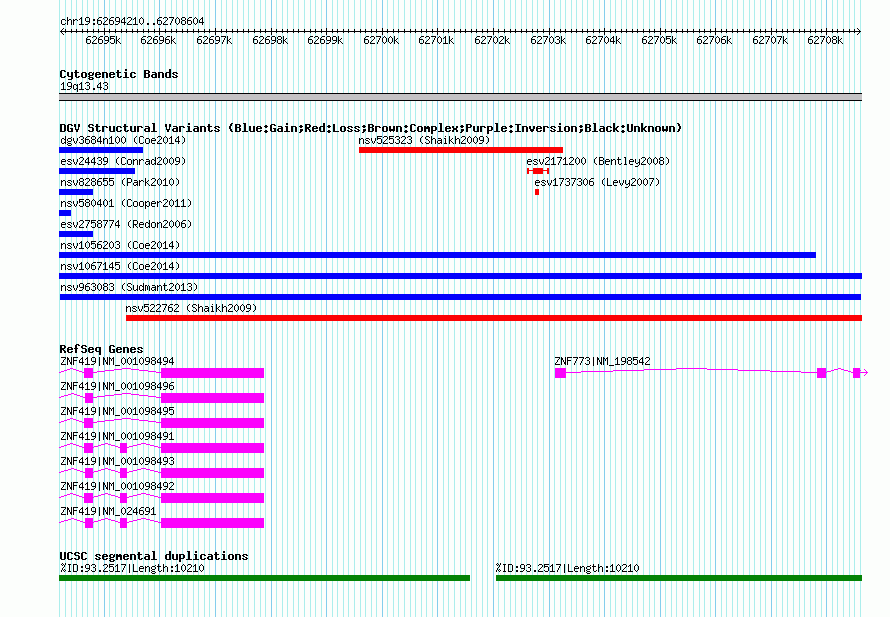Click the nsv522762 (Shaikh2009) label text
Viewport: 890px width, 617px height.
191,308
